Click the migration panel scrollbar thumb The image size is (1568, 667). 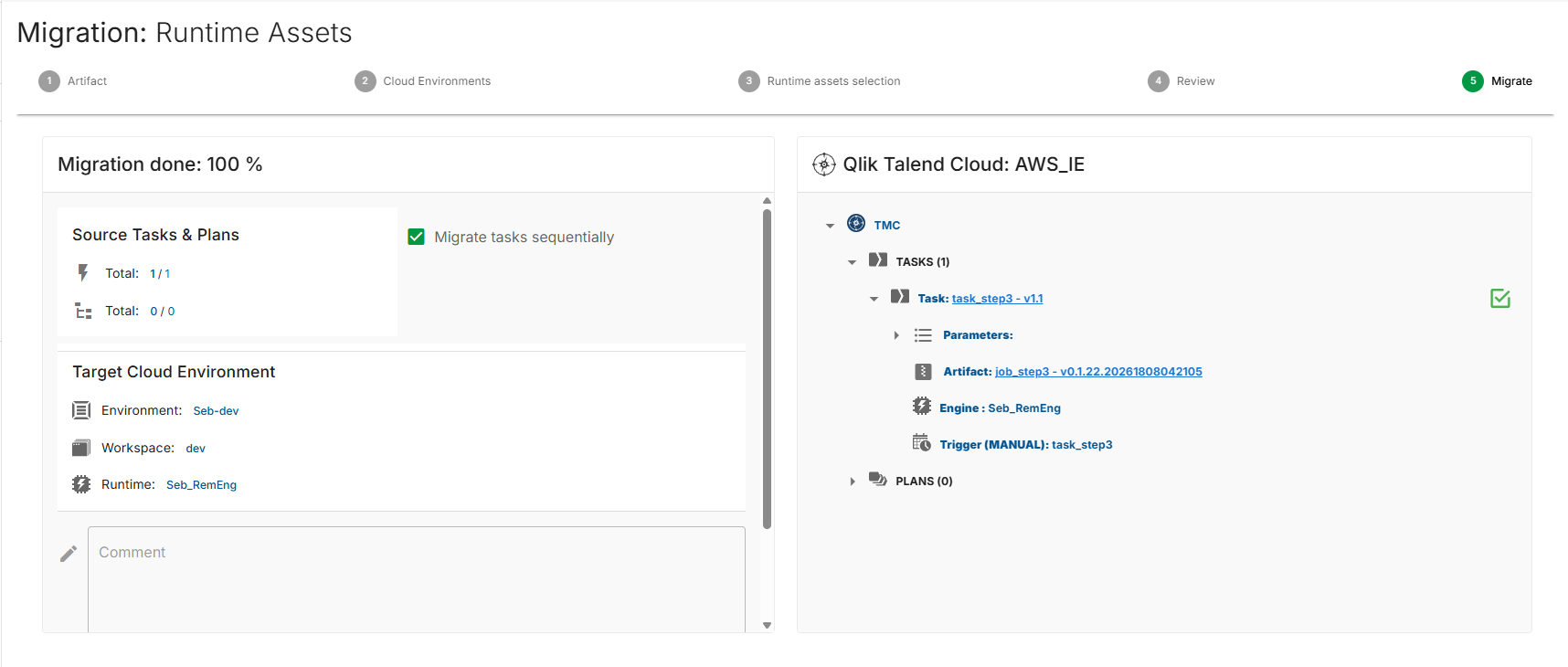[768, 369]
